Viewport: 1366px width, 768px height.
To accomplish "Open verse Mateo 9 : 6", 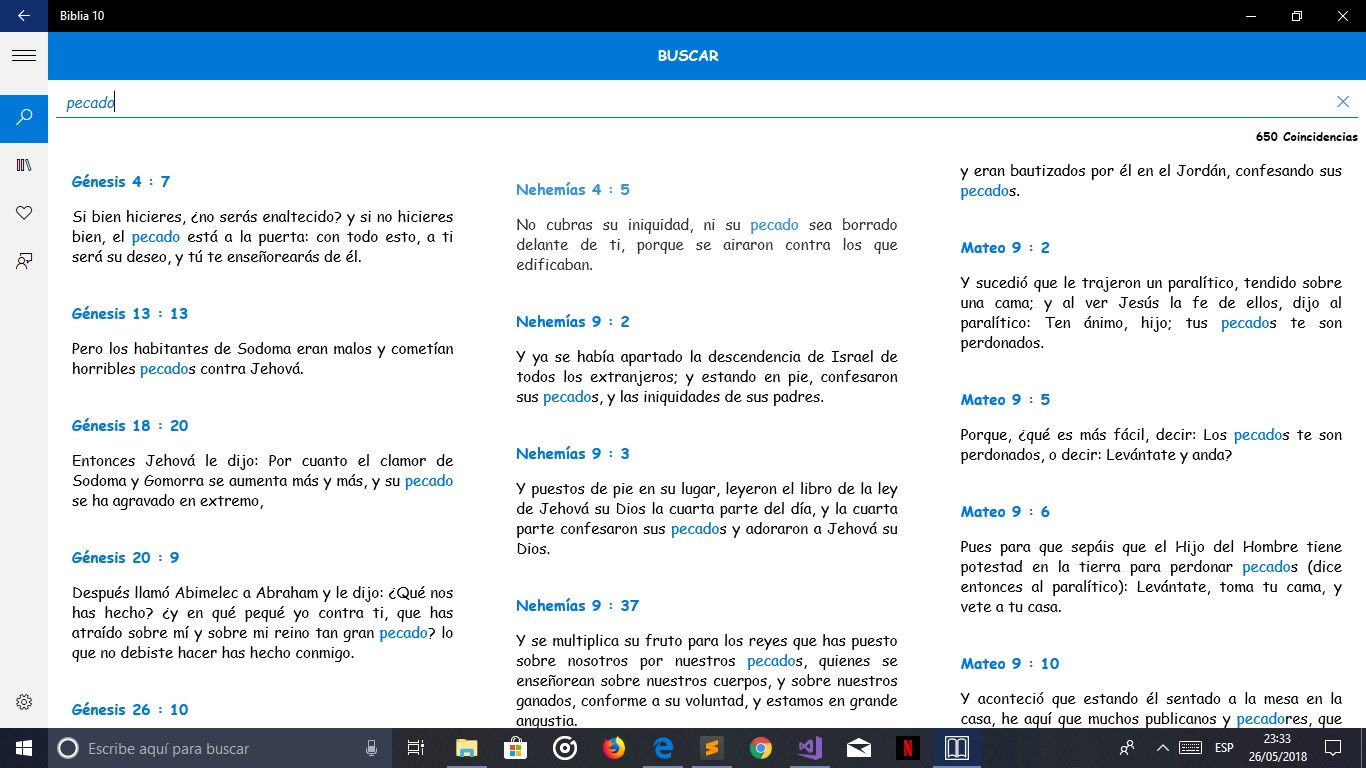I will (1006, 511).
